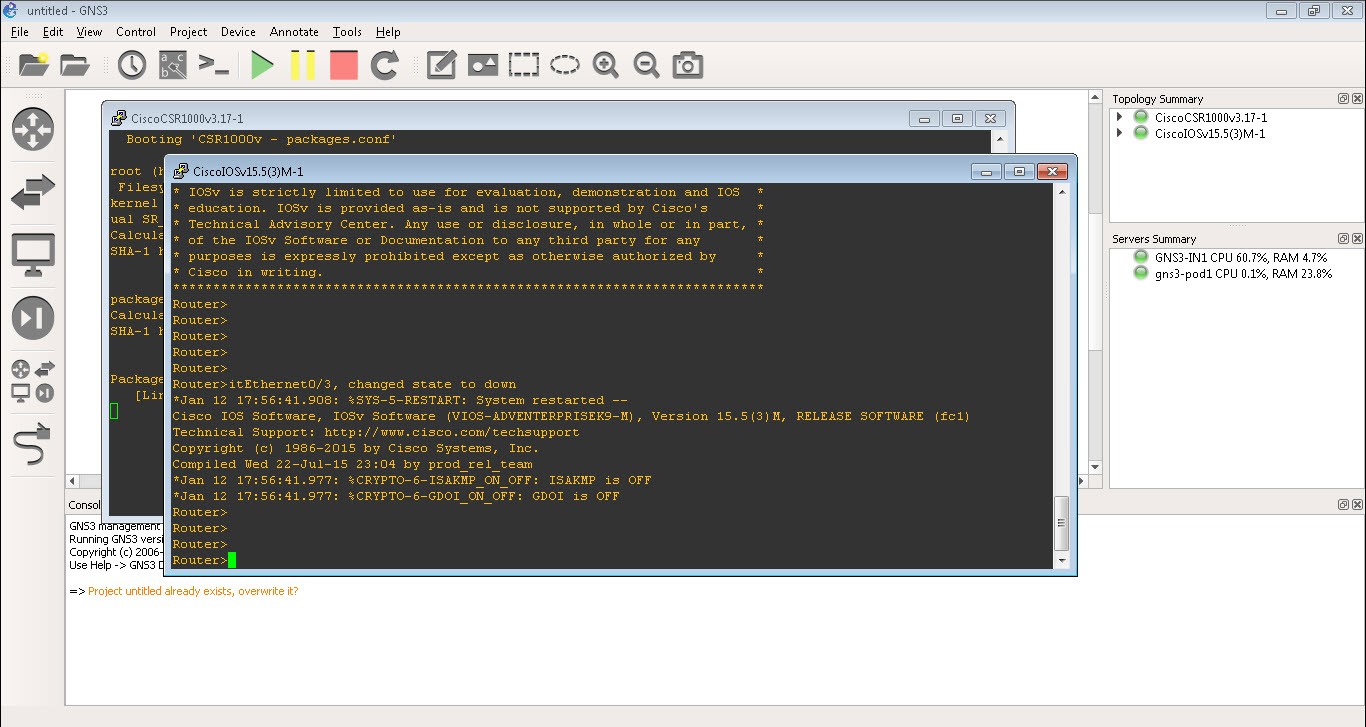Open the Project menu
1366x727 pixels.
coord(189,32)
